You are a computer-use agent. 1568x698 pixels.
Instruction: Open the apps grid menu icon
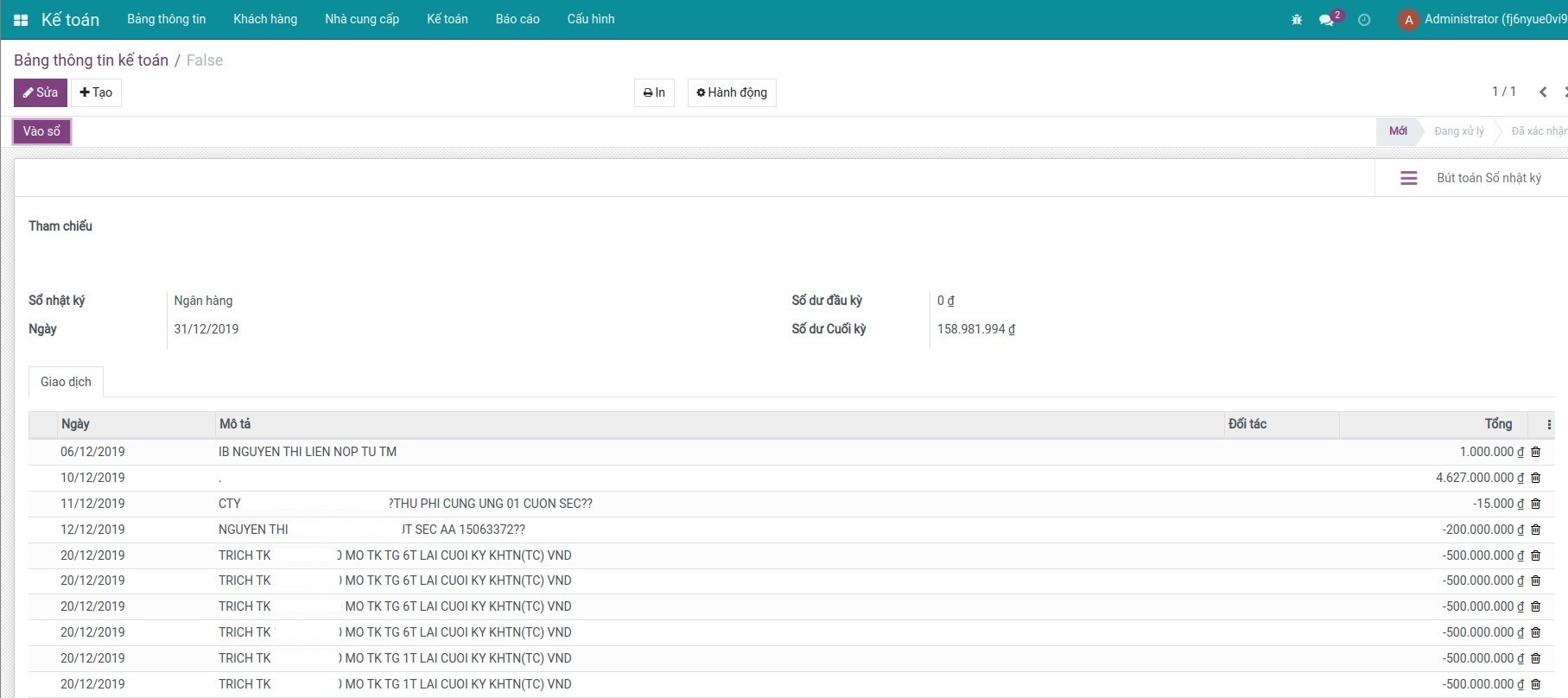tap(21, 20)
